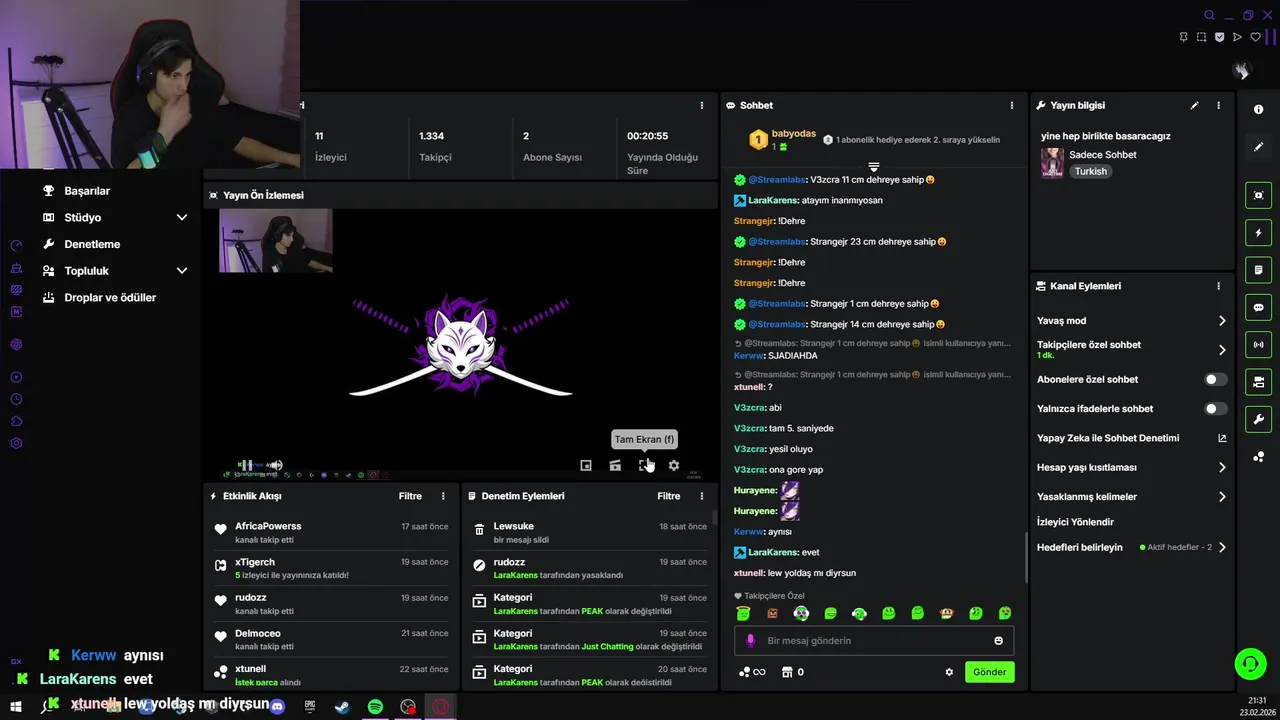
Task: Open right sidebar lightning actions icon
Action: tap(1258, 233)
